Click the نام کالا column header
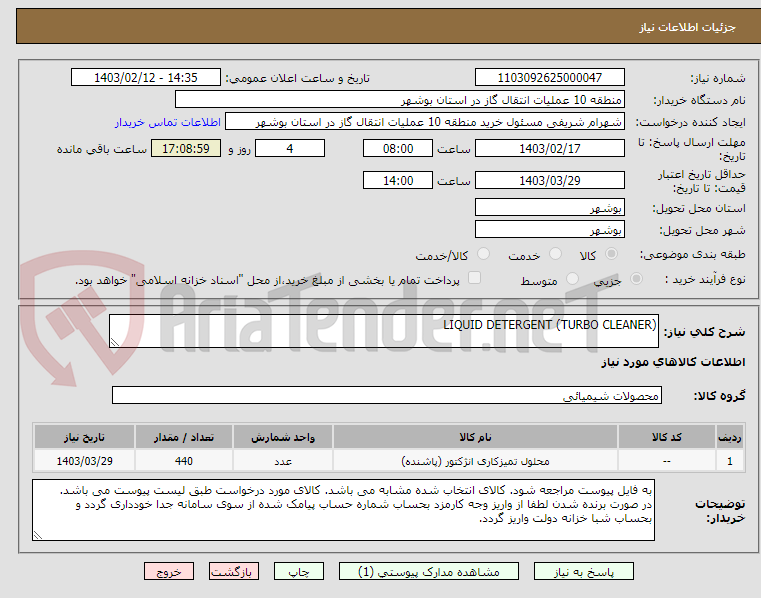761x598 pixels. pos(475,437)
